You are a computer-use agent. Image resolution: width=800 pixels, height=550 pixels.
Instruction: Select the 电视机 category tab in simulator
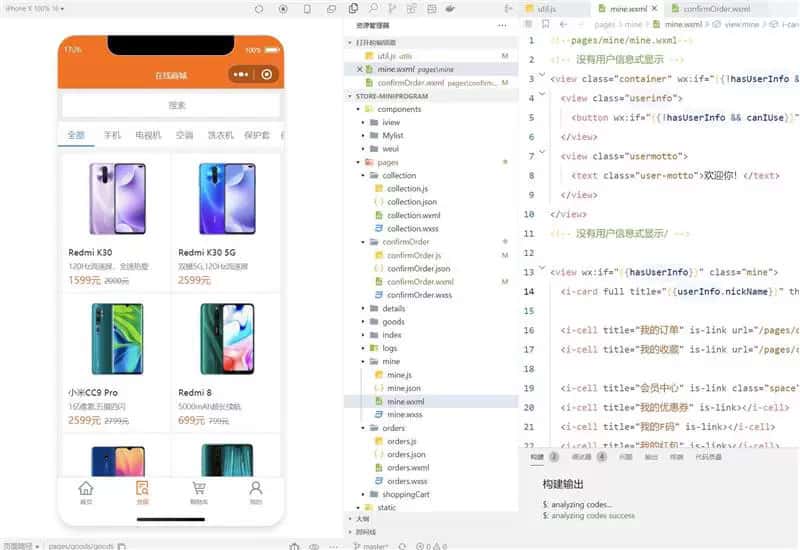[x=148, y=135]
